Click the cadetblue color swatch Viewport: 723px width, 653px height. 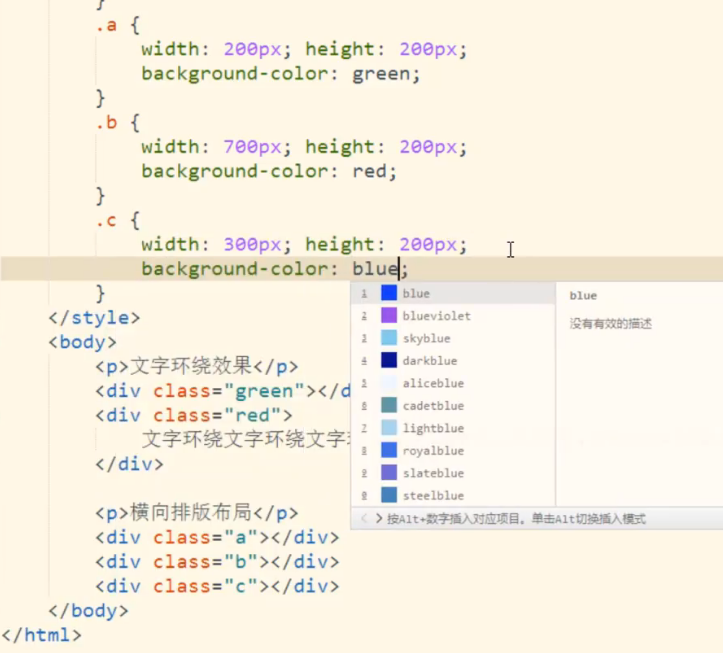pyautogui.click(x=389, y=405)
